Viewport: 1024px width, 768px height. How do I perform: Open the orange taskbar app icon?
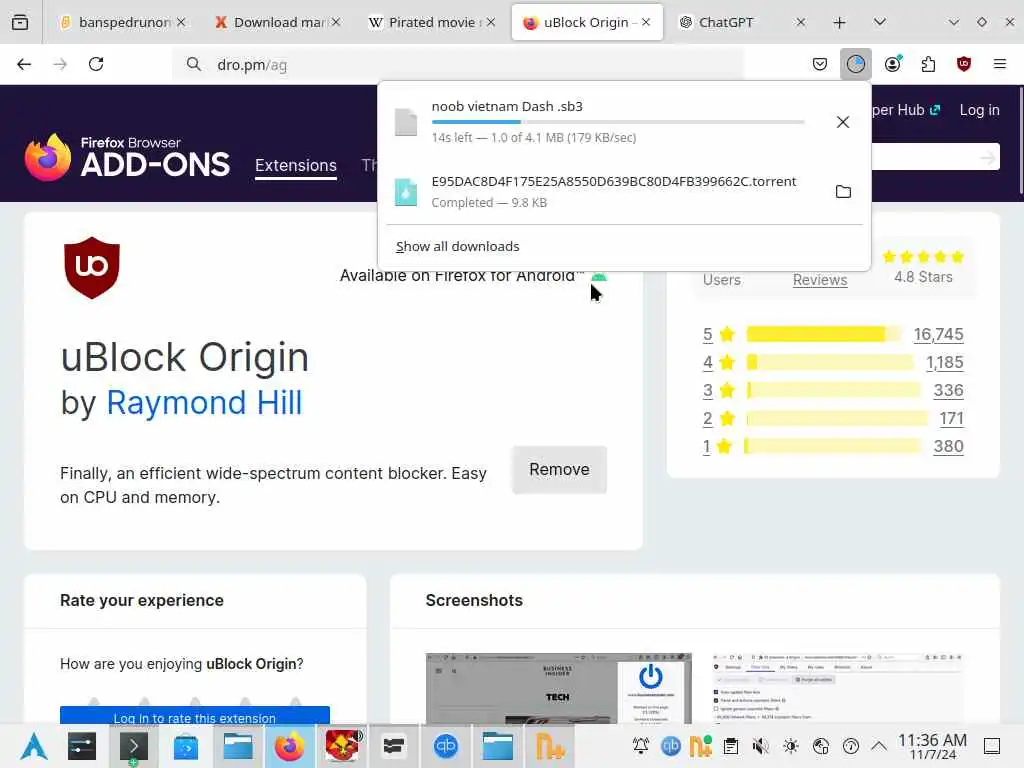point(550,746)
